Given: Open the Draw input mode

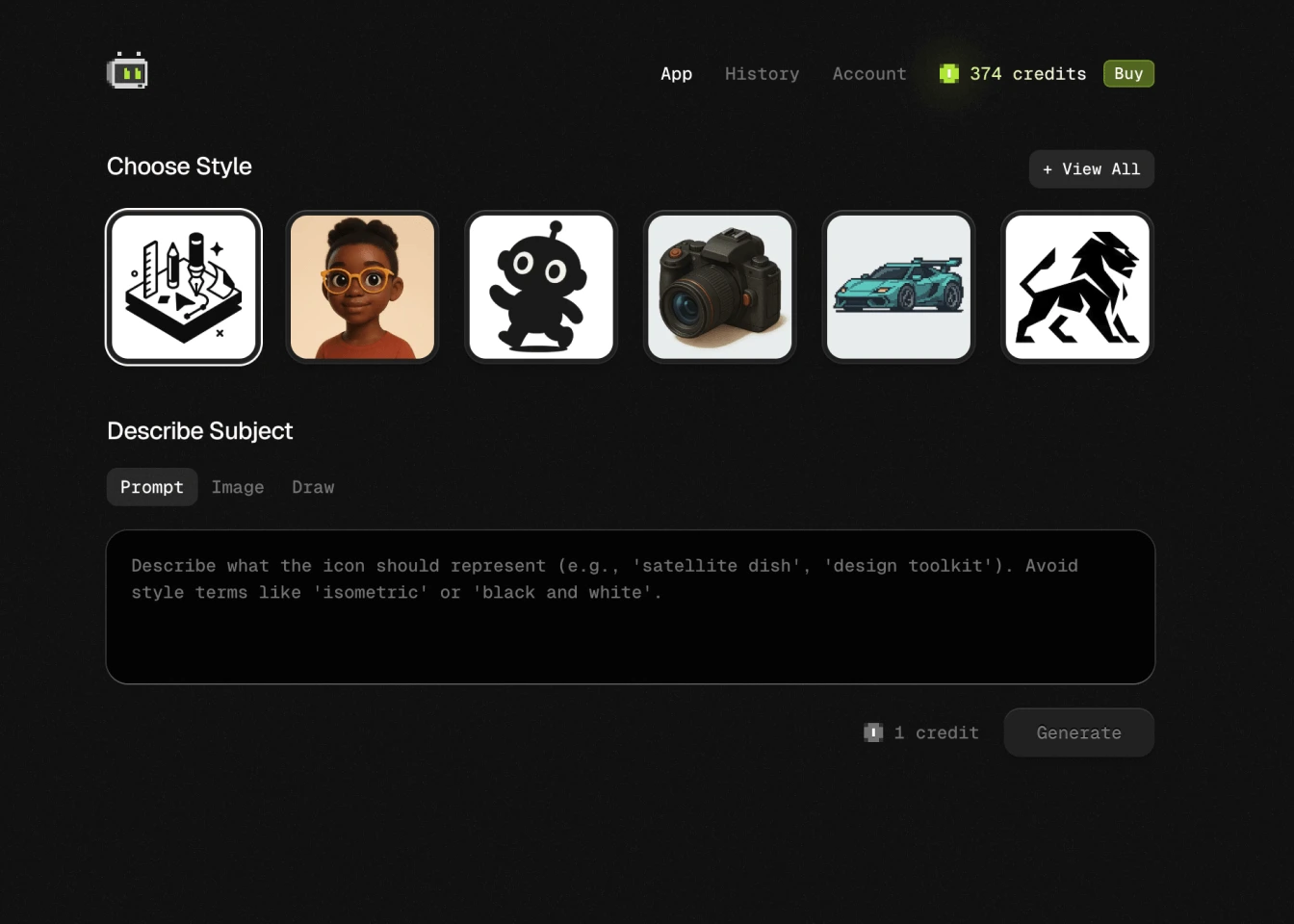Looking at the screenshot, I should pyautogui.click(x=313, y=487).
